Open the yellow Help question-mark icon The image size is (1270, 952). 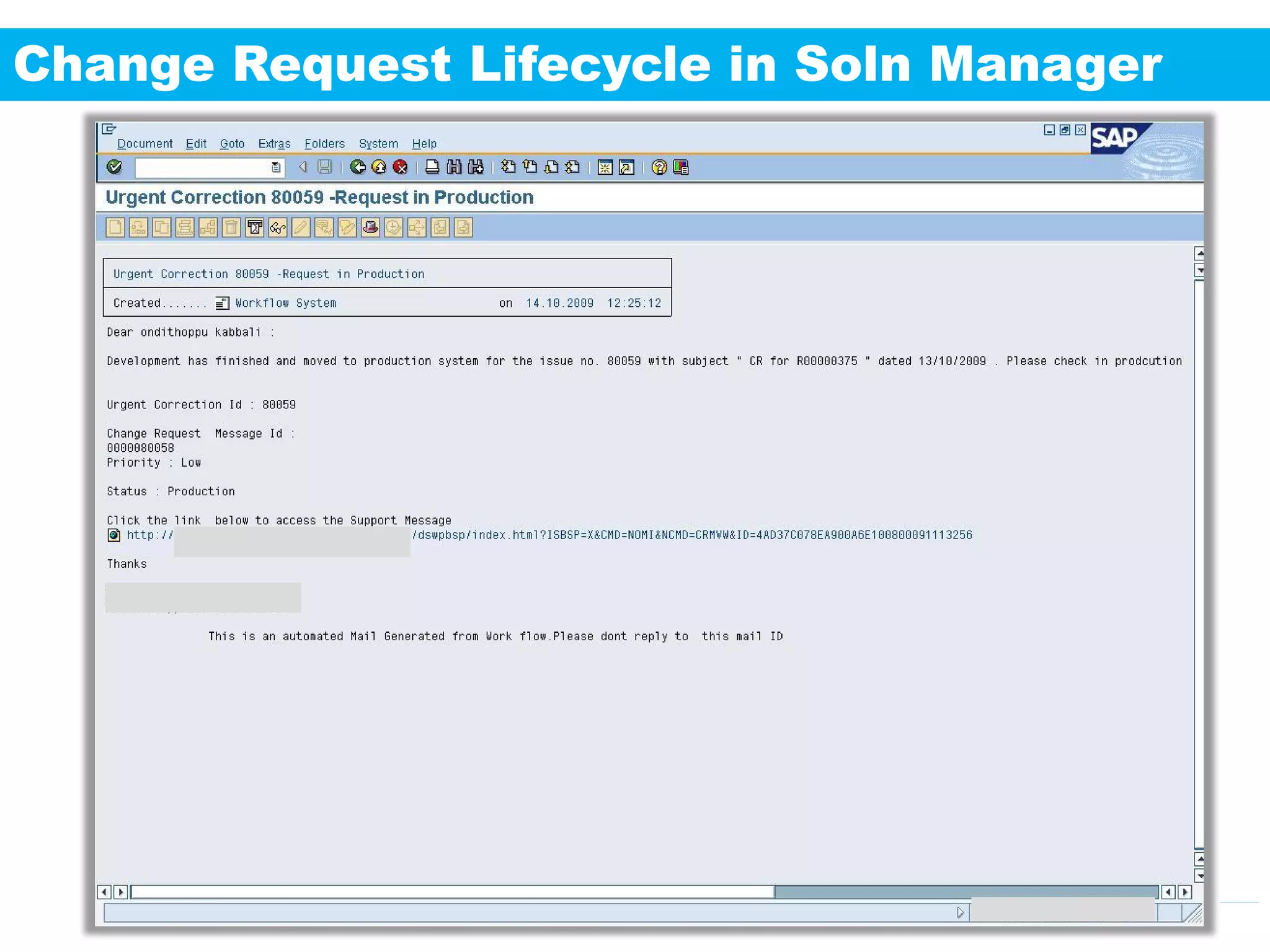(659, 167)
